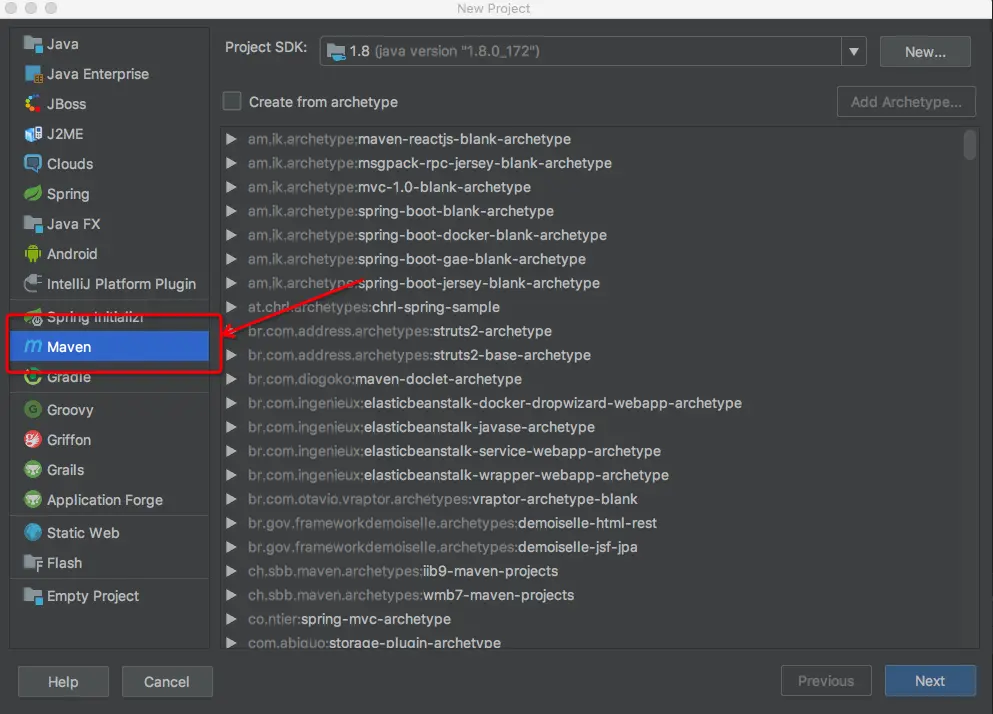Expand elasticbeanstalk-javase-archetype node
The height and width of the screenshot is (714, 993).
pyautogui.click(x=231, y=427)
